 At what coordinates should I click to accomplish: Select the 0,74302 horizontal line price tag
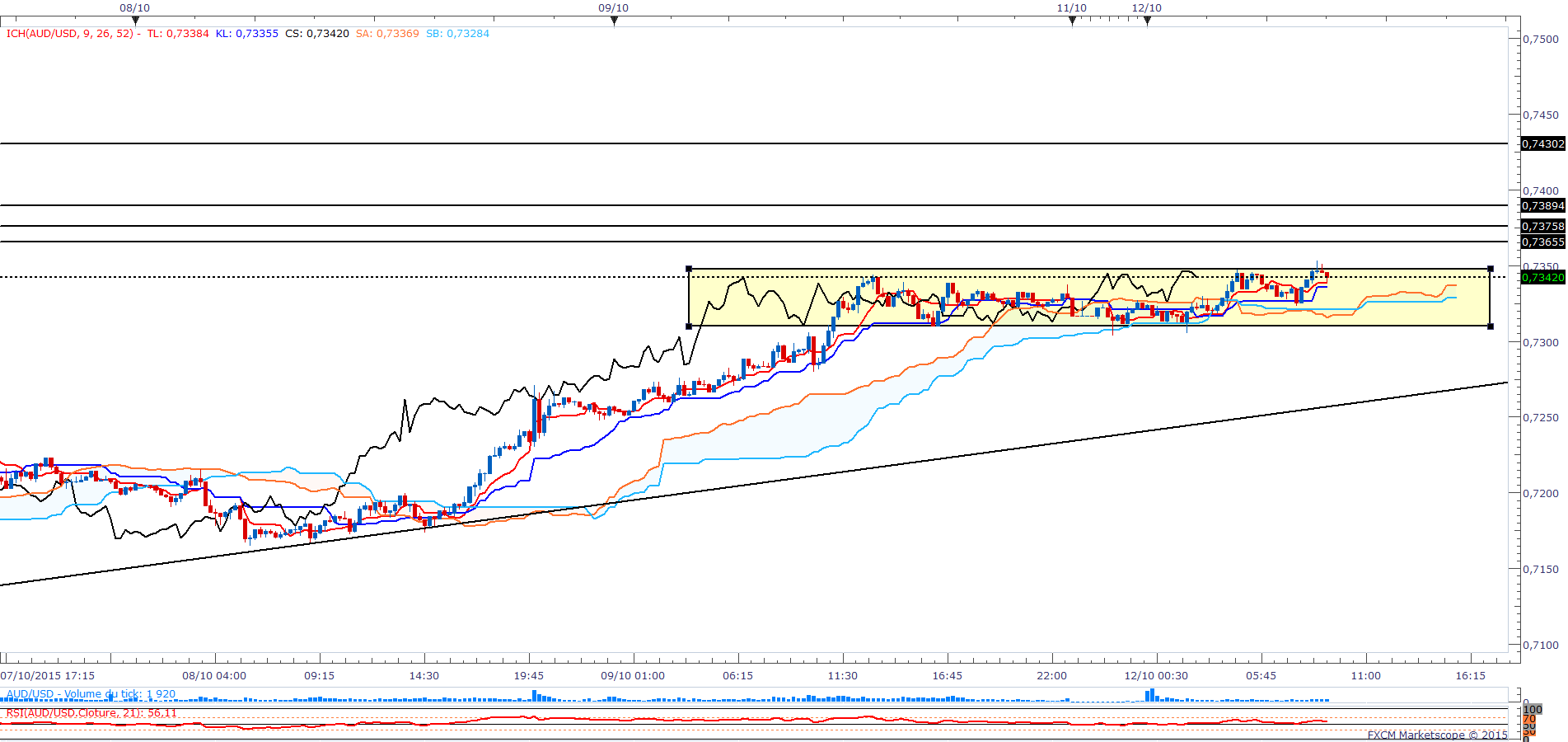[1542, 143]
